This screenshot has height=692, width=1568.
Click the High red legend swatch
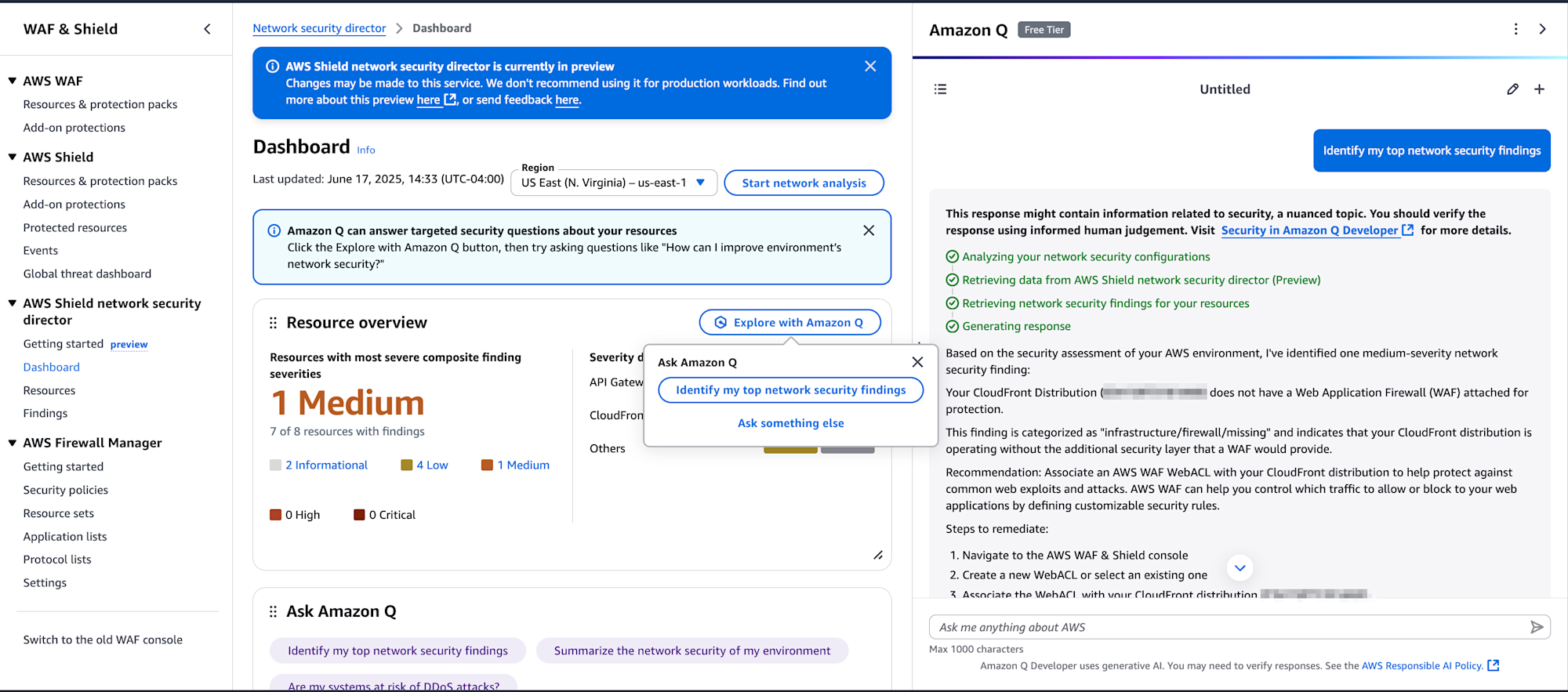pyautogui.click(x=275, y=515)
